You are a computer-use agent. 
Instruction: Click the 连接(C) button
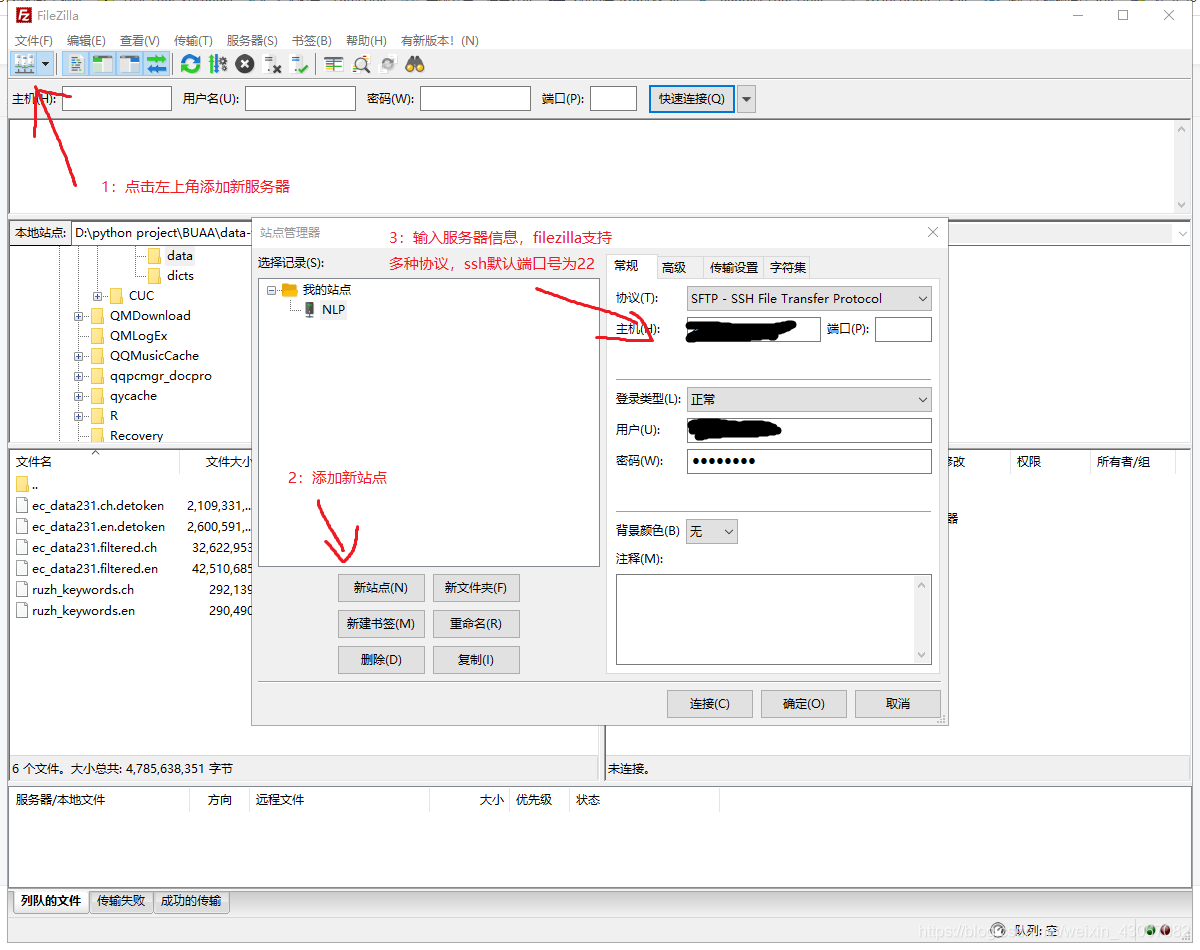pos(710,704)
